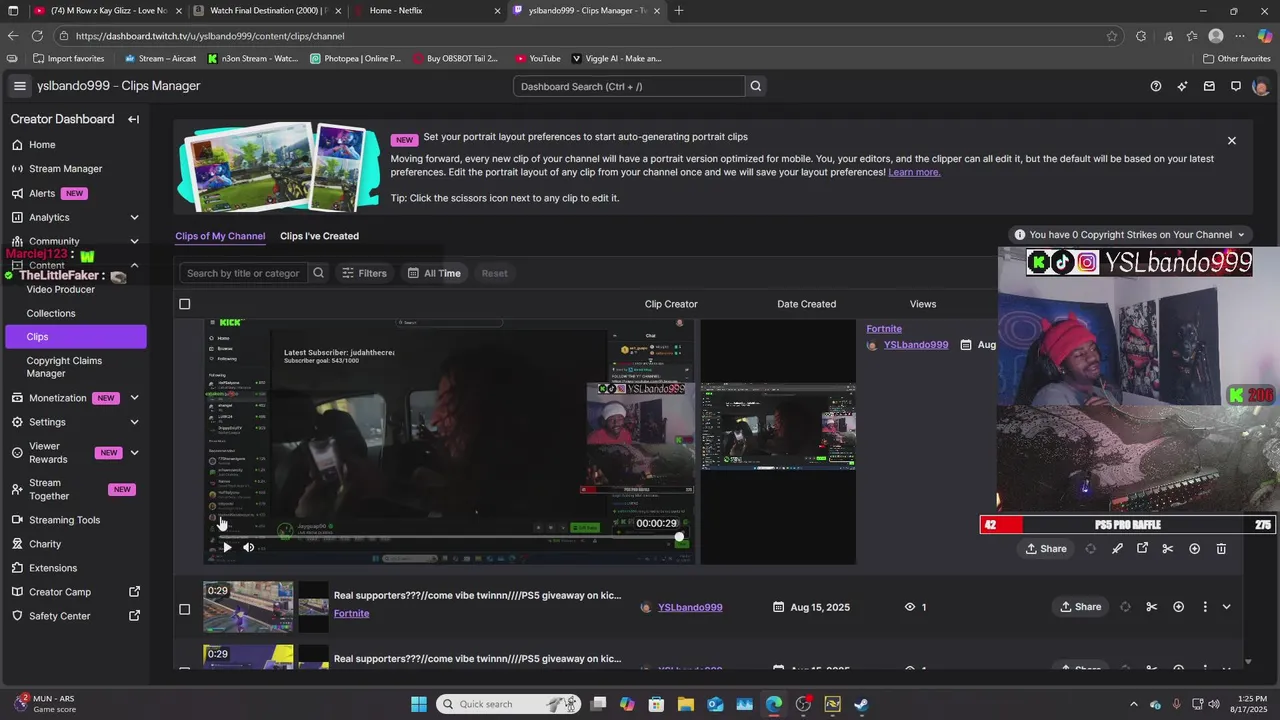
Task: Click circled plus icon on Aug 15 clip row
Action: tap(1178, 607)
